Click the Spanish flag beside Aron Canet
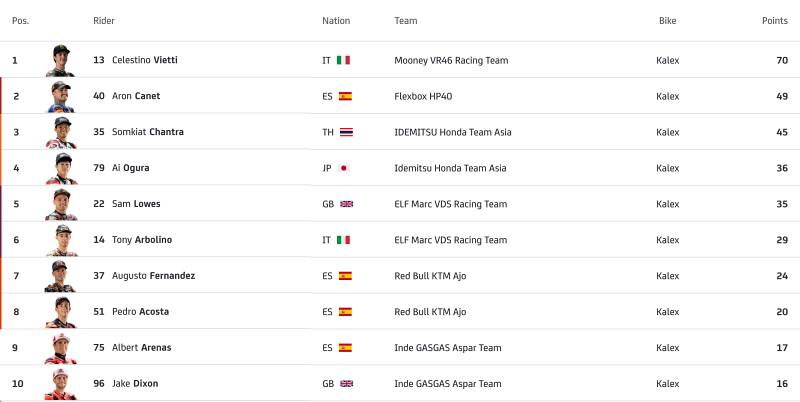This screenshot has width=800, height=402. tap(345, 96)
